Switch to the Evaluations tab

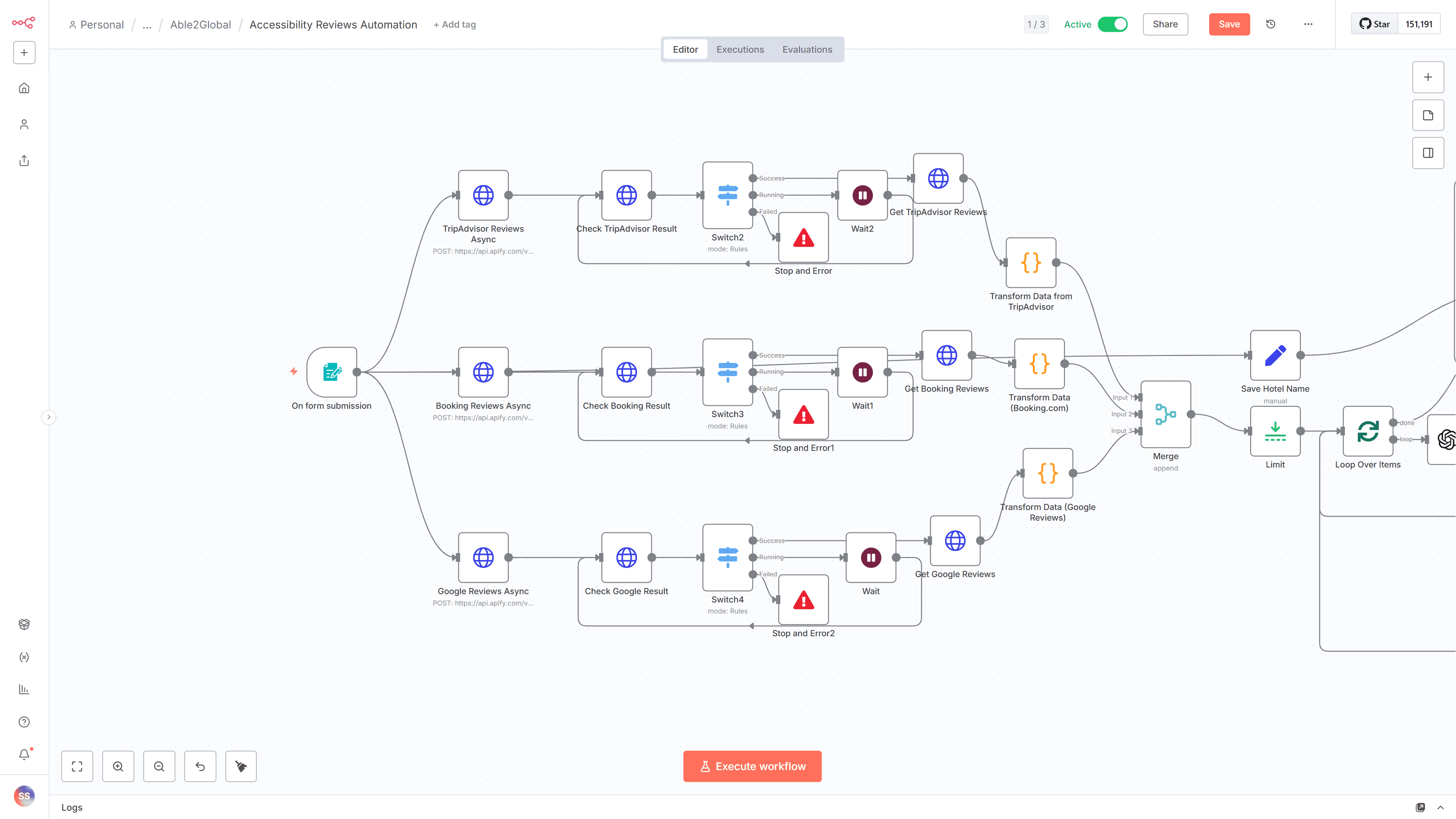pos(807,50)
